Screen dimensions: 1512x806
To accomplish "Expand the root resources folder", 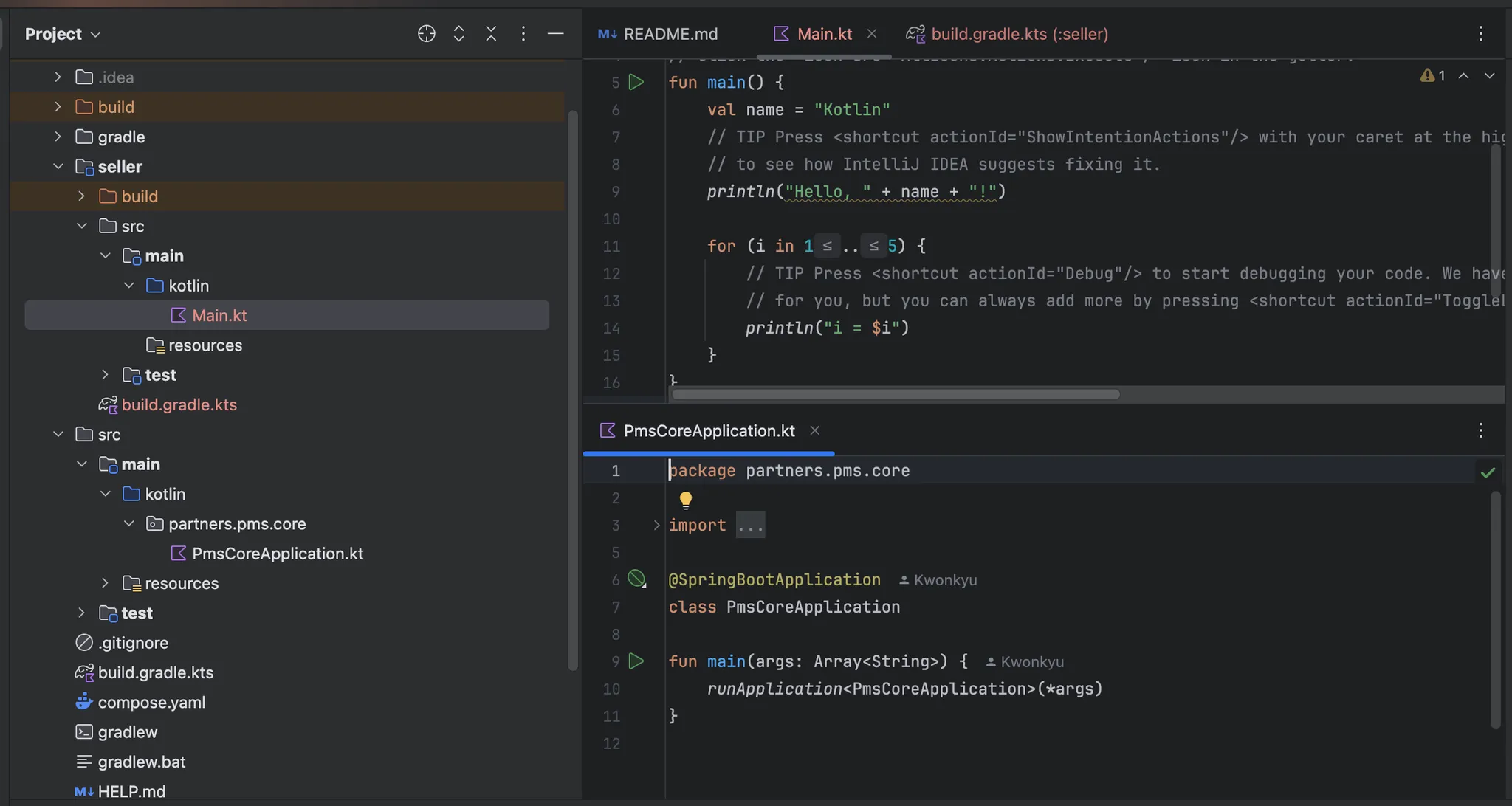I will [x=105, y=583].
